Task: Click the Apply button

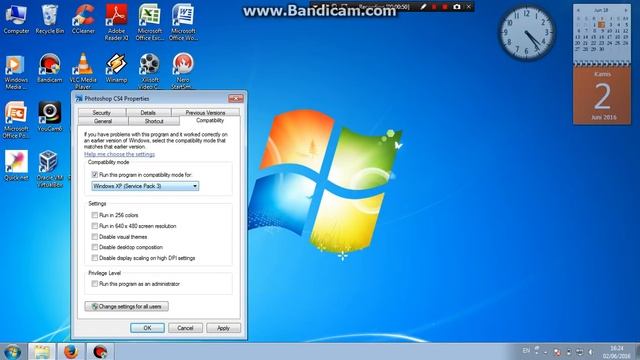Action: (223, 328)
